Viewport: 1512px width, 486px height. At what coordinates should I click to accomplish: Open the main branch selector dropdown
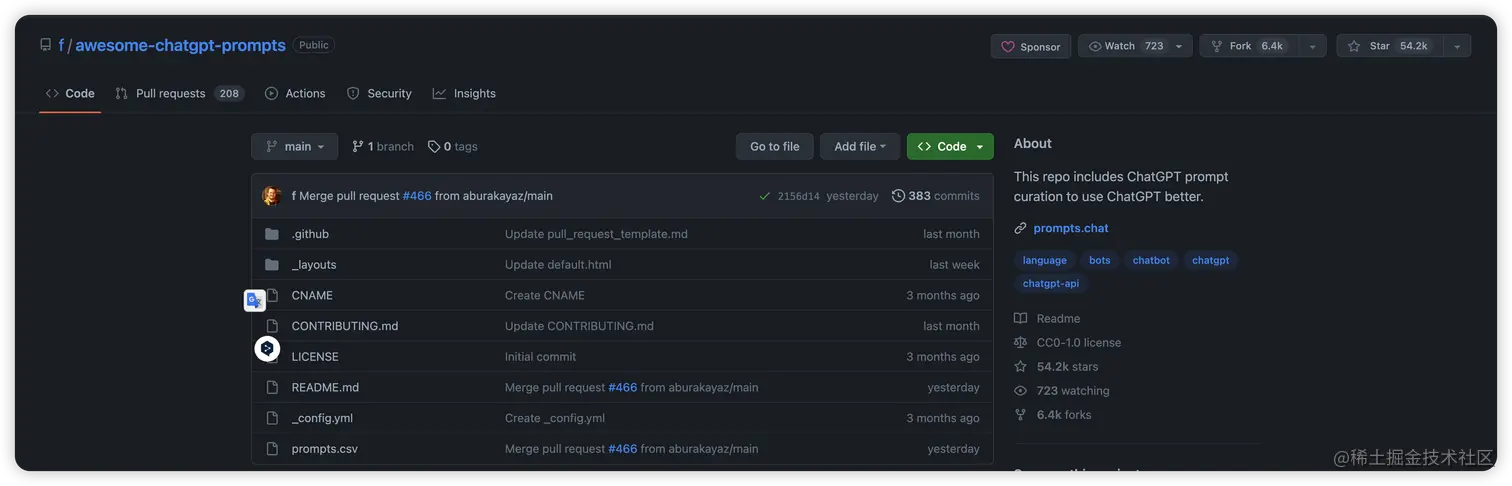tap(295, 146)
